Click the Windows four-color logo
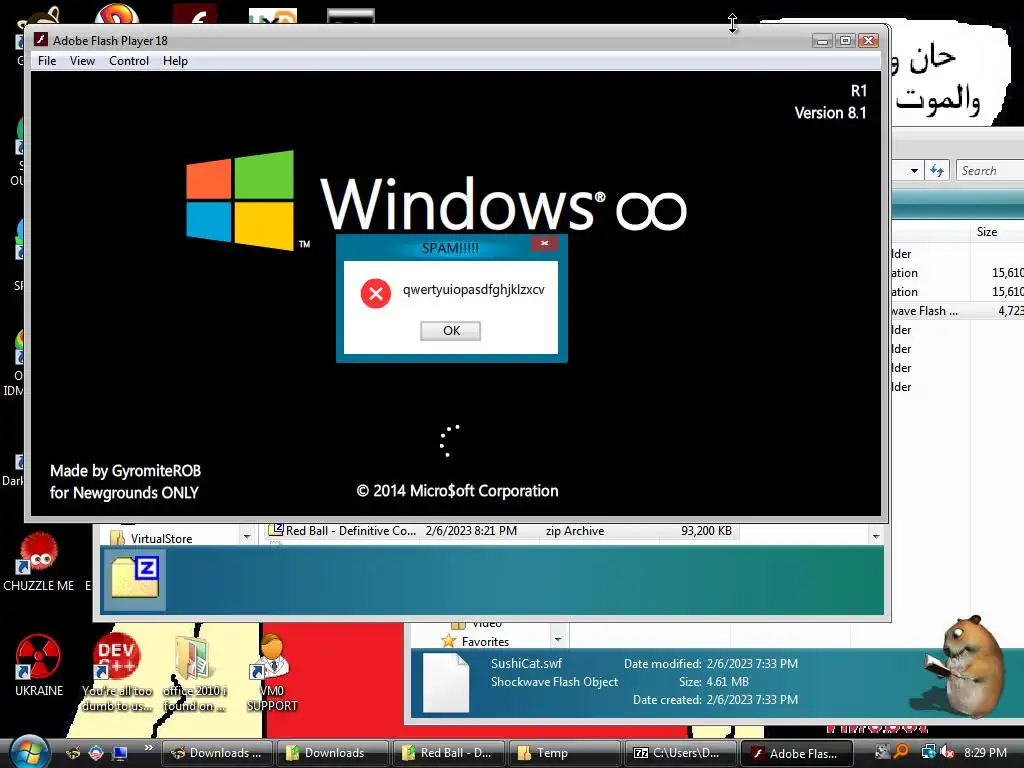 click(240, 200)
